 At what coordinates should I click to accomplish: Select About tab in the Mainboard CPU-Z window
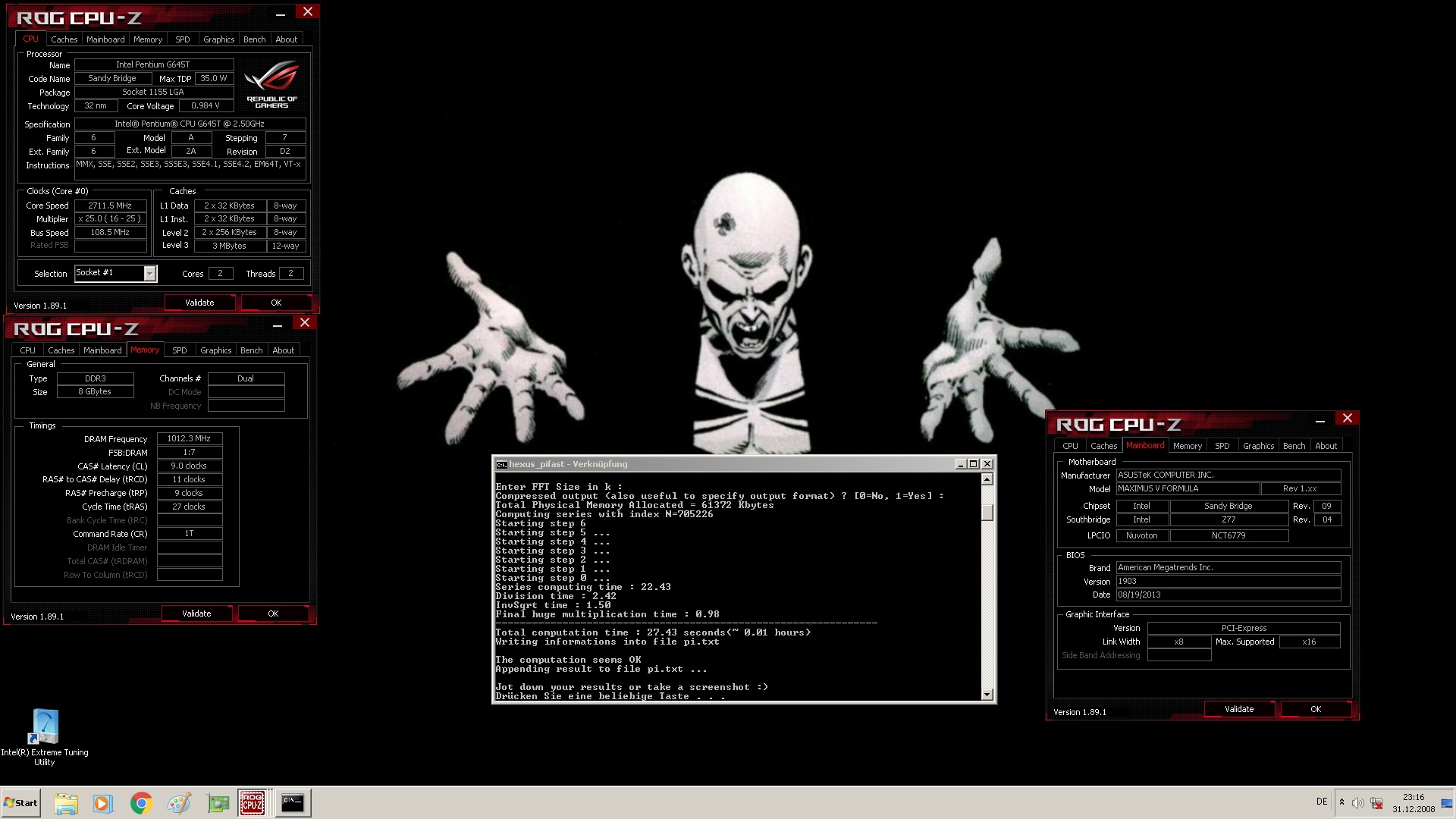pyautogui.click(x=1326, y=446)
